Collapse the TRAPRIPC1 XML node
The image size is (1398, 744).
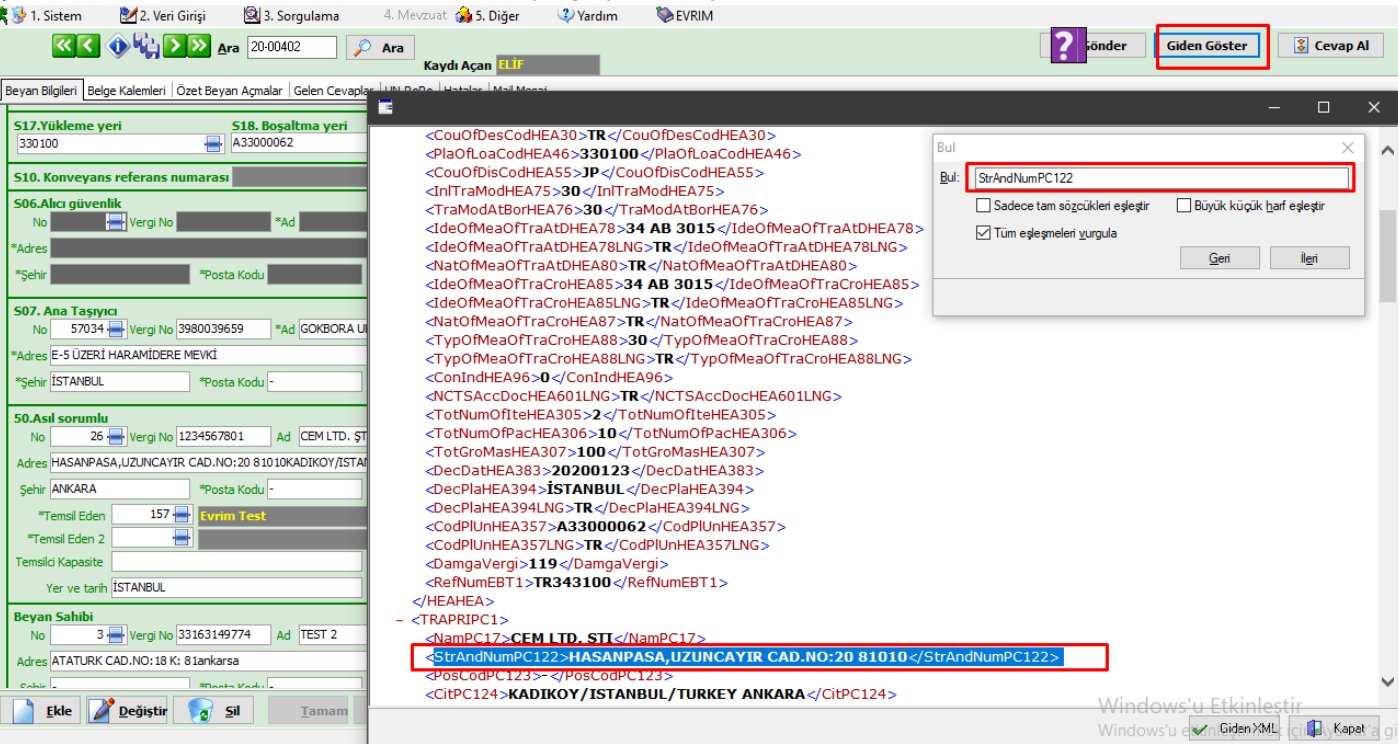(x=400, y=620)
